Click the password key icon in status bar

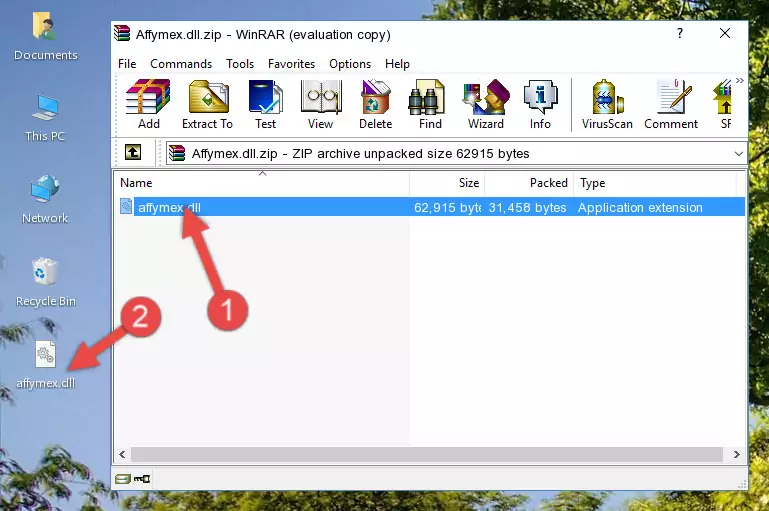click(142, 479)
